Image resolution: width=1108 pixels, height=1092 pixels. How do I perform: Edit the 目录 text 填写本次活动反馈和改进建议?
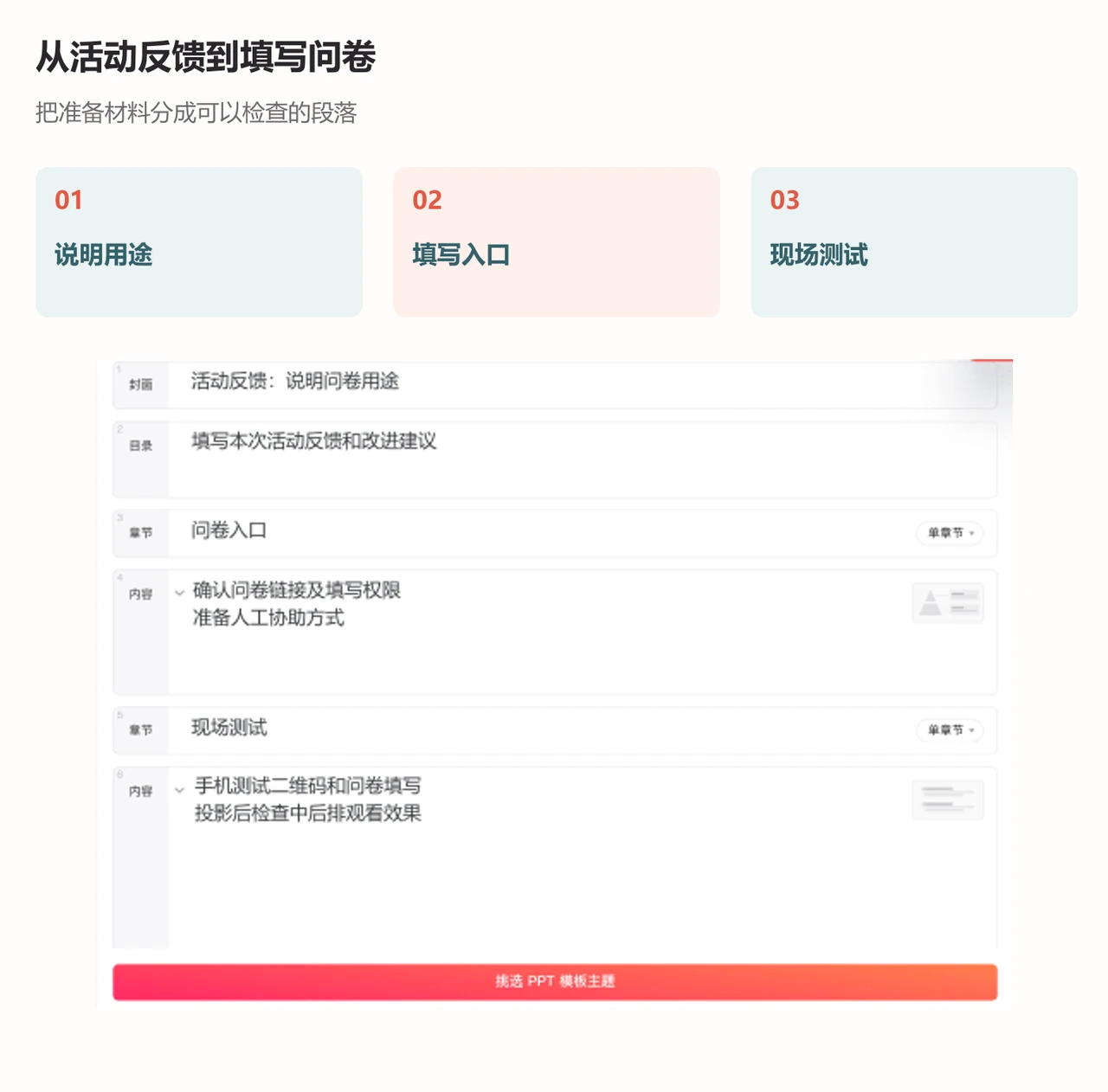point(314,441)
